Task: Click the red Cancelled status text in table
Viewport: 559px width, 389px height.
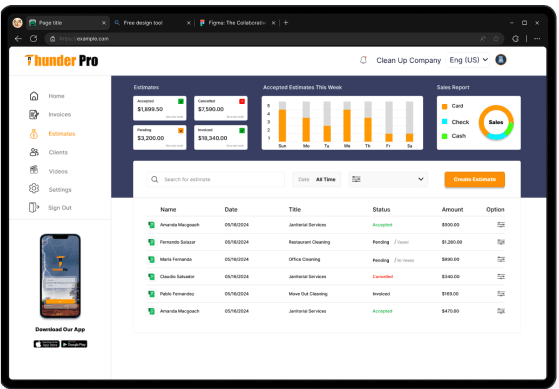Action: (383, 276)
